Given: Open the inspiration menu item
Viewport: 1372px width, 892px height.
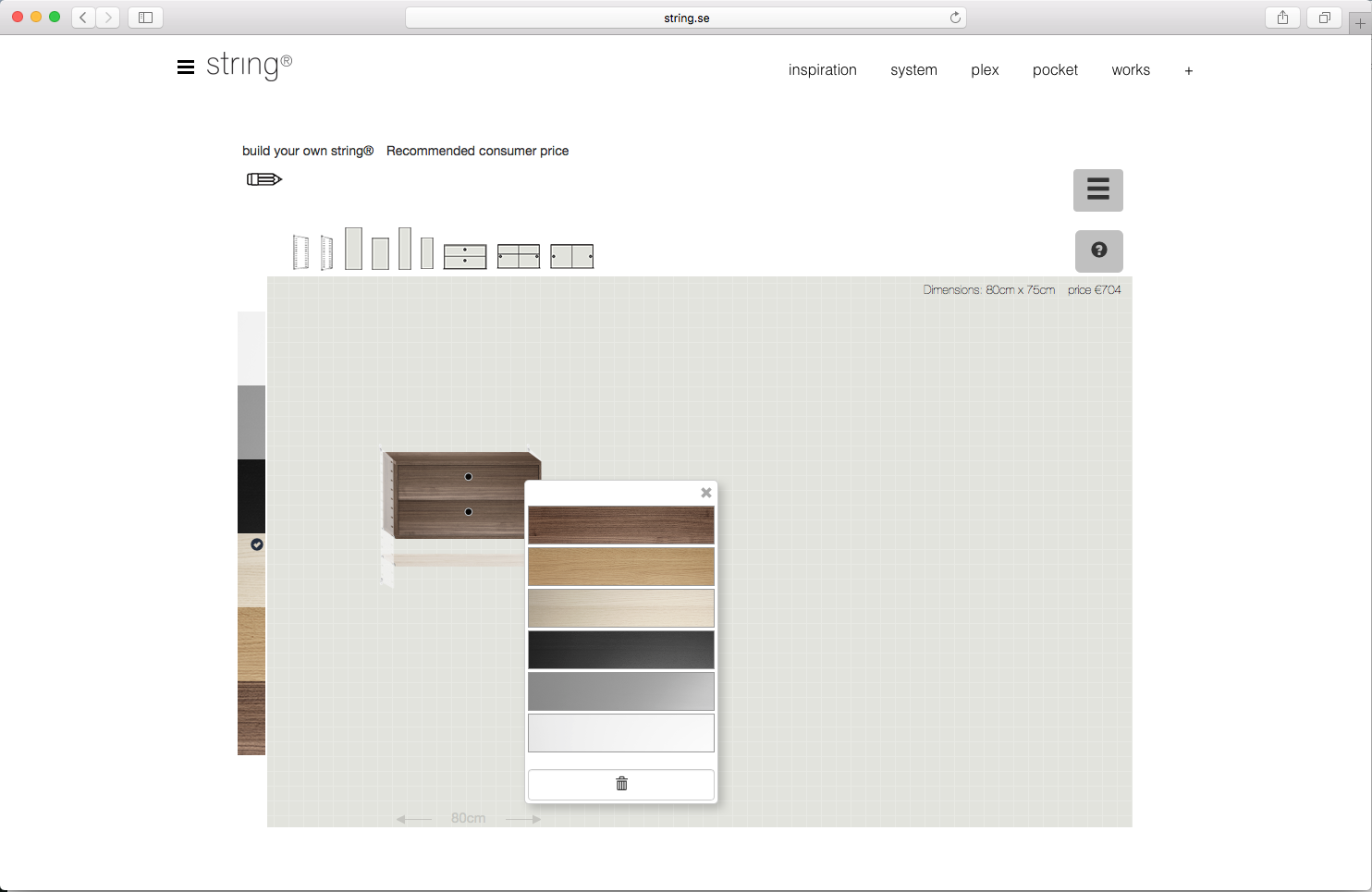Looking at the screenshot, I should click(822, 70).
